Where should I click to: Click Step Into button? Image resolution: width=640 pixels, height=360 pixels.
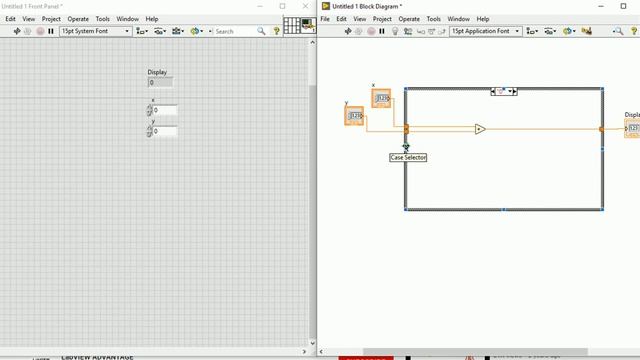(421, 31)
